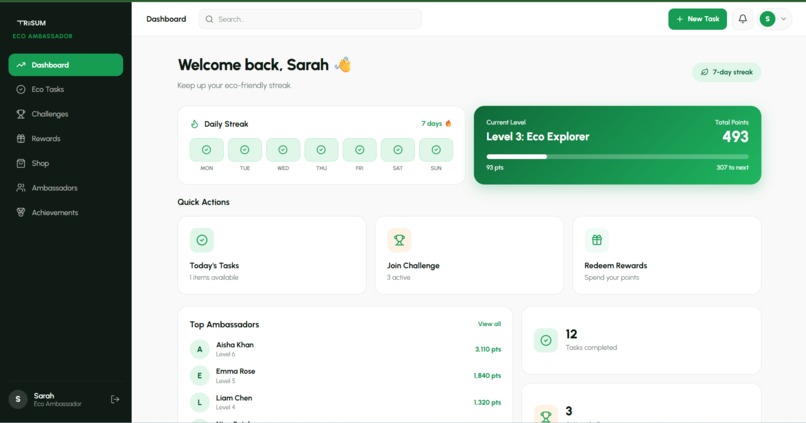Click the Eco Tasks checkmark icon
The width and height of the screenshot is (806, 423).
point(21,89)
